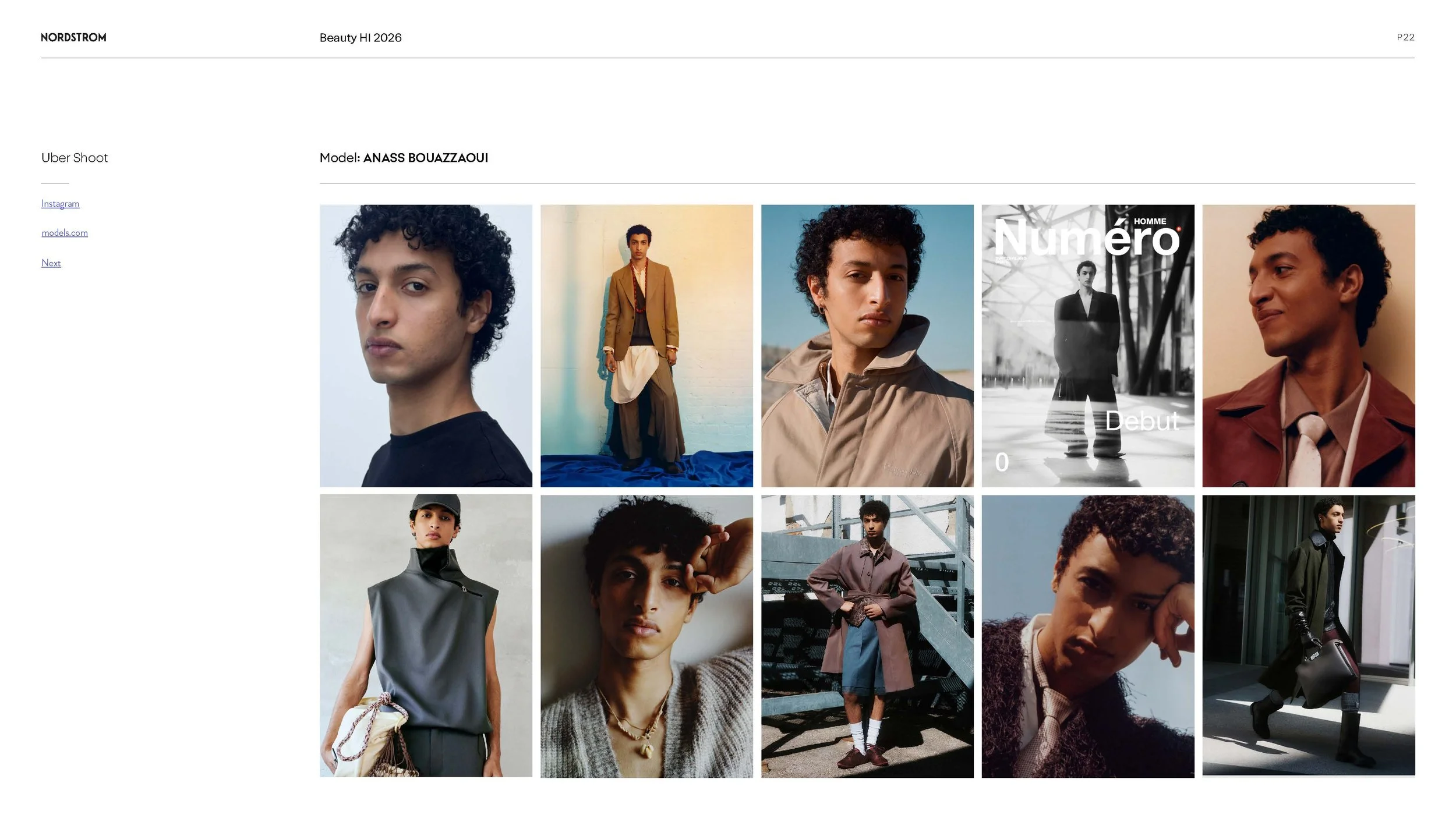Select the fuzzy burgundy jacket close-up photo

click(1087, 636)
